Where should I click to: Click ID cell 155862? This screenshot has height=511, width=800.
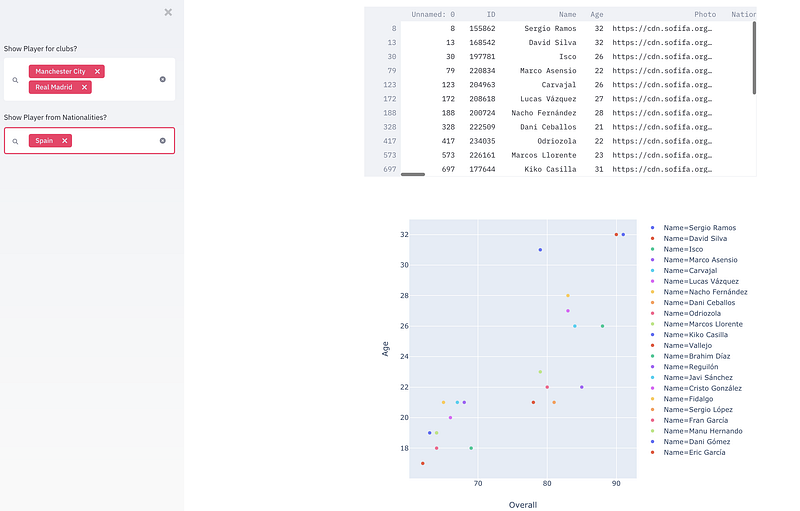482,29
